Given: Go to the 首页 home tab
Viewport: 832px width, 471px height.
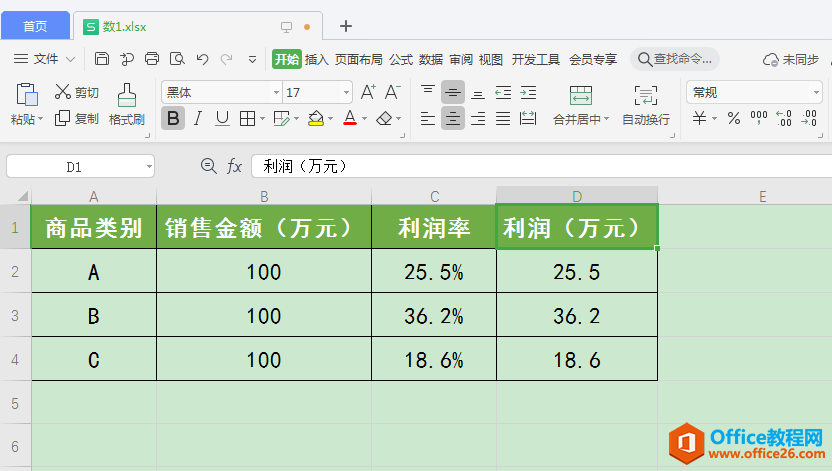Looking at the screenshot, I should pos(35,26).
